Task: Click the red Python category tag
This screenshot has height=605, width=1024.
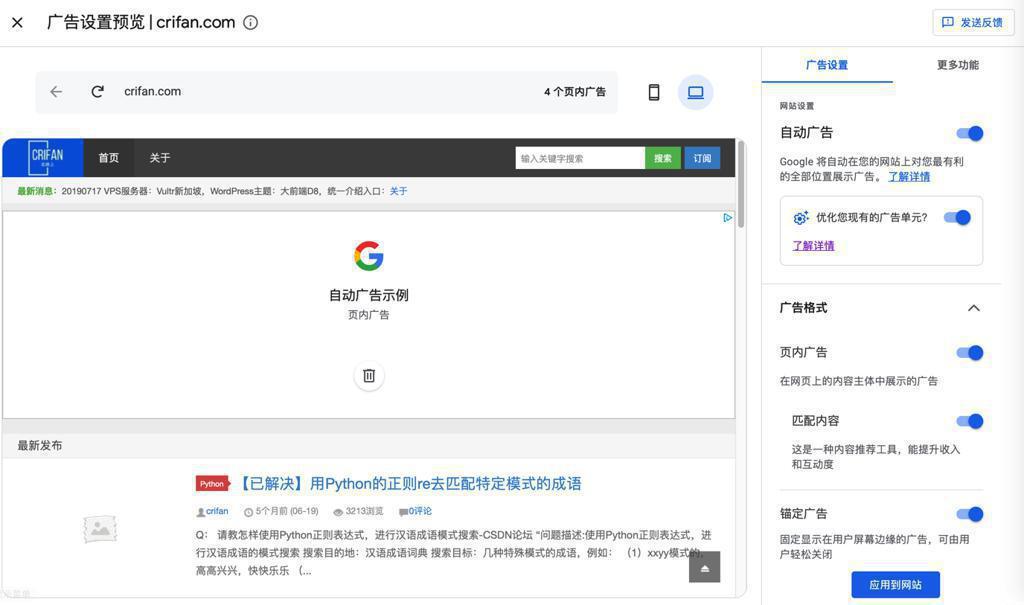Action: point(213,484)
